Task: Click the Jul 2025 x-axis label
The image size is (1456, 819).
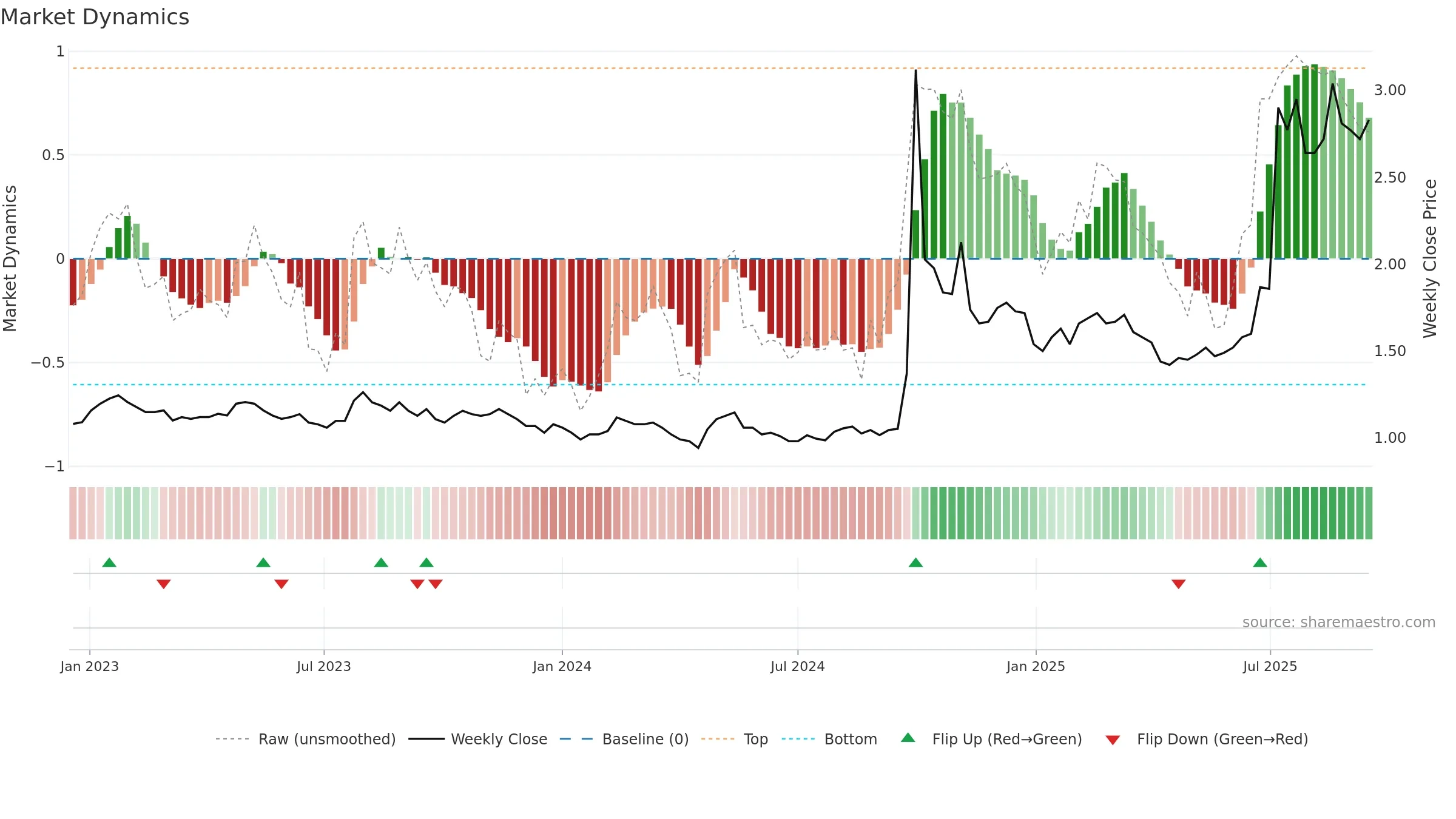Action: click(1270, 666)
